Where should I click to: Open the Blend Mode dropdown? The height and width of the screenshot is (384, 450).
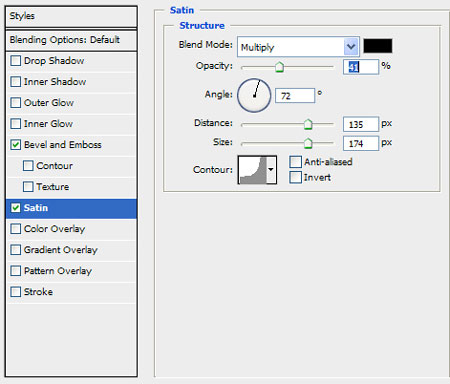[x=298, y=46]
